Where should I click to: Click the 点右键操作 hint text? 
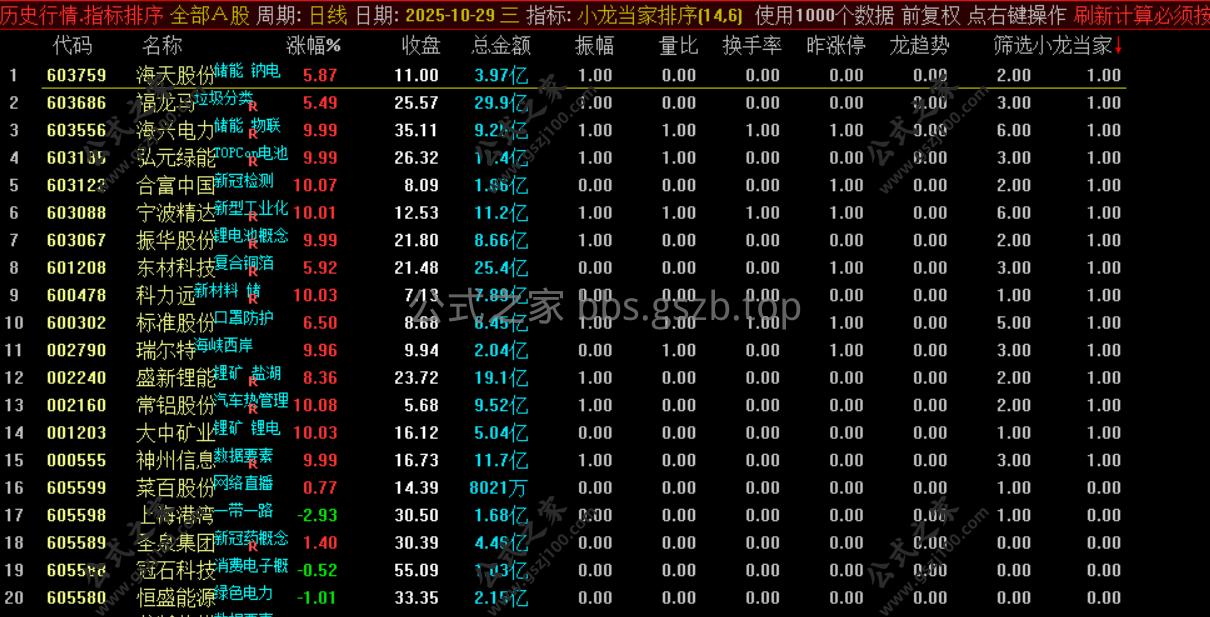click(1017, 15)
